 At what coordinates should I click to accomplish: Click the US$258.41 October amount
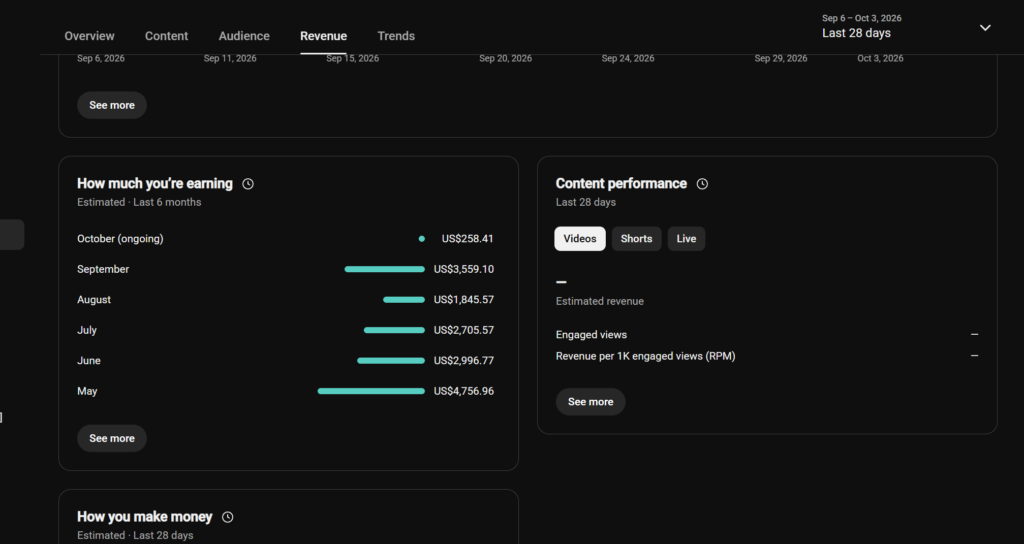(468, 239)
